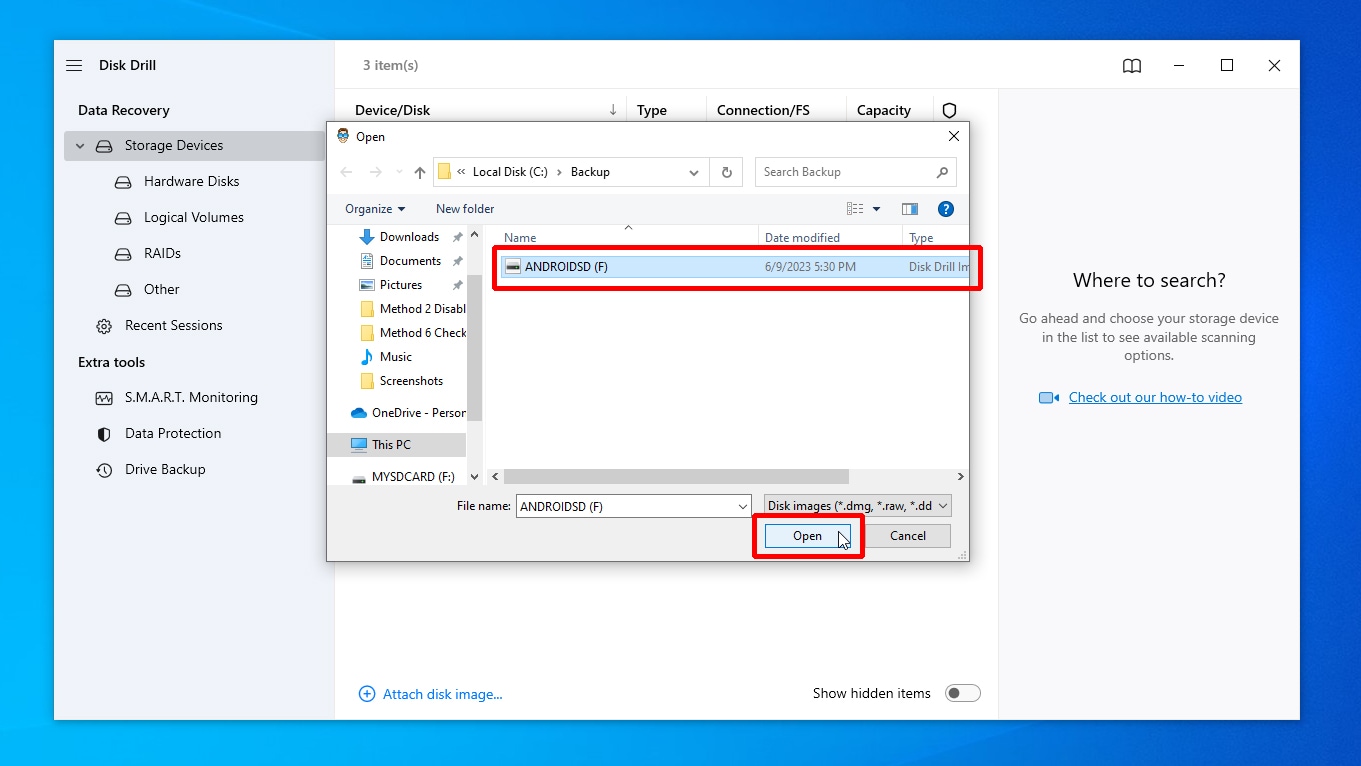The height and width of the screenshot is (766, 1361).
Task: Click the Logical Volumes drive icon
Action: [x=123, y=218]
